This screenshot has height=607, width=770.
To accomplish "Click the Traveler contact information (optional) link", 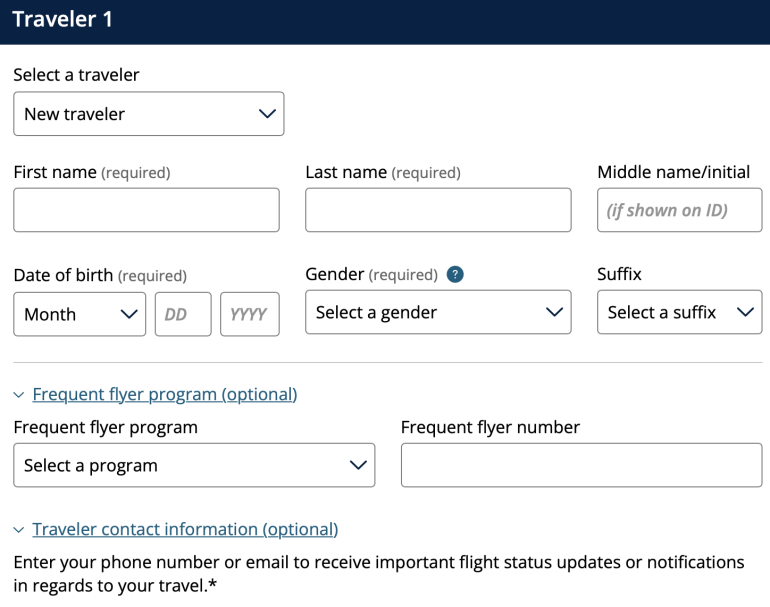I will point(185,529).
